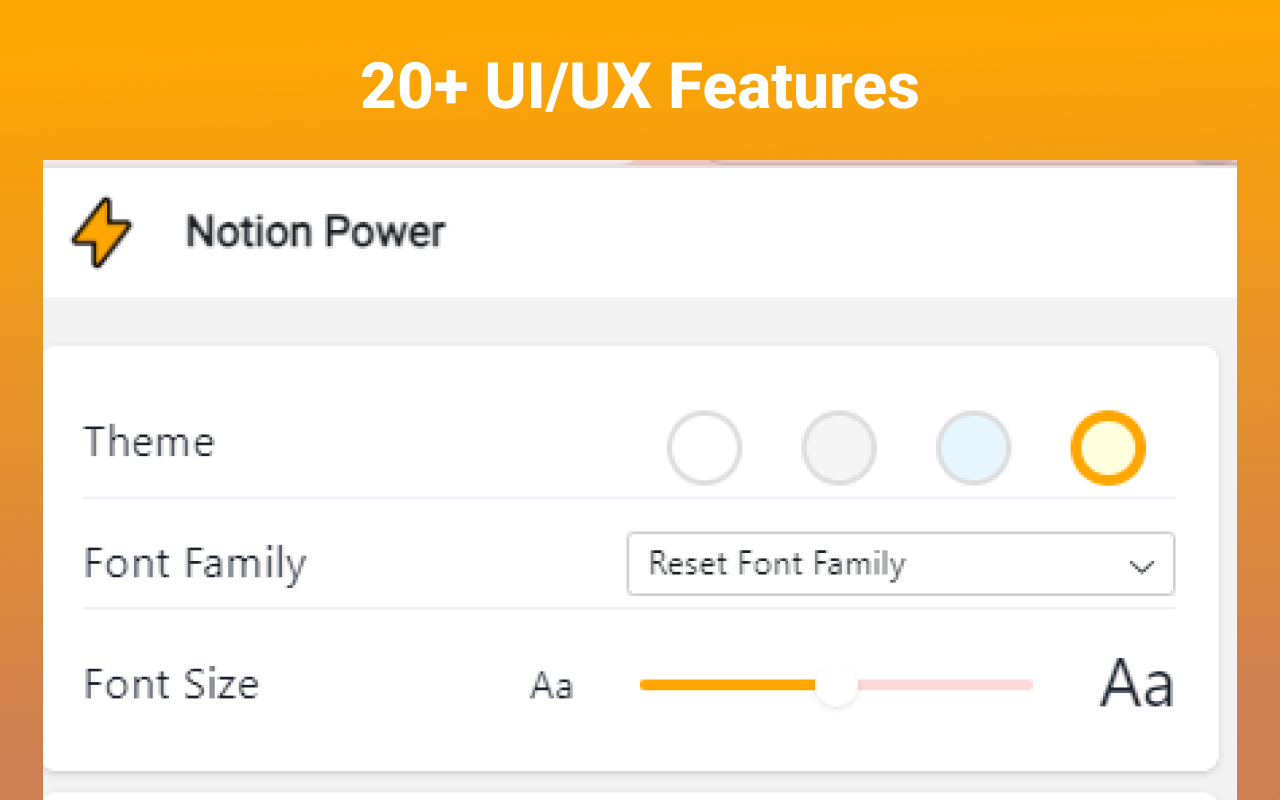Select the light blue theme circle

point(973,448)
